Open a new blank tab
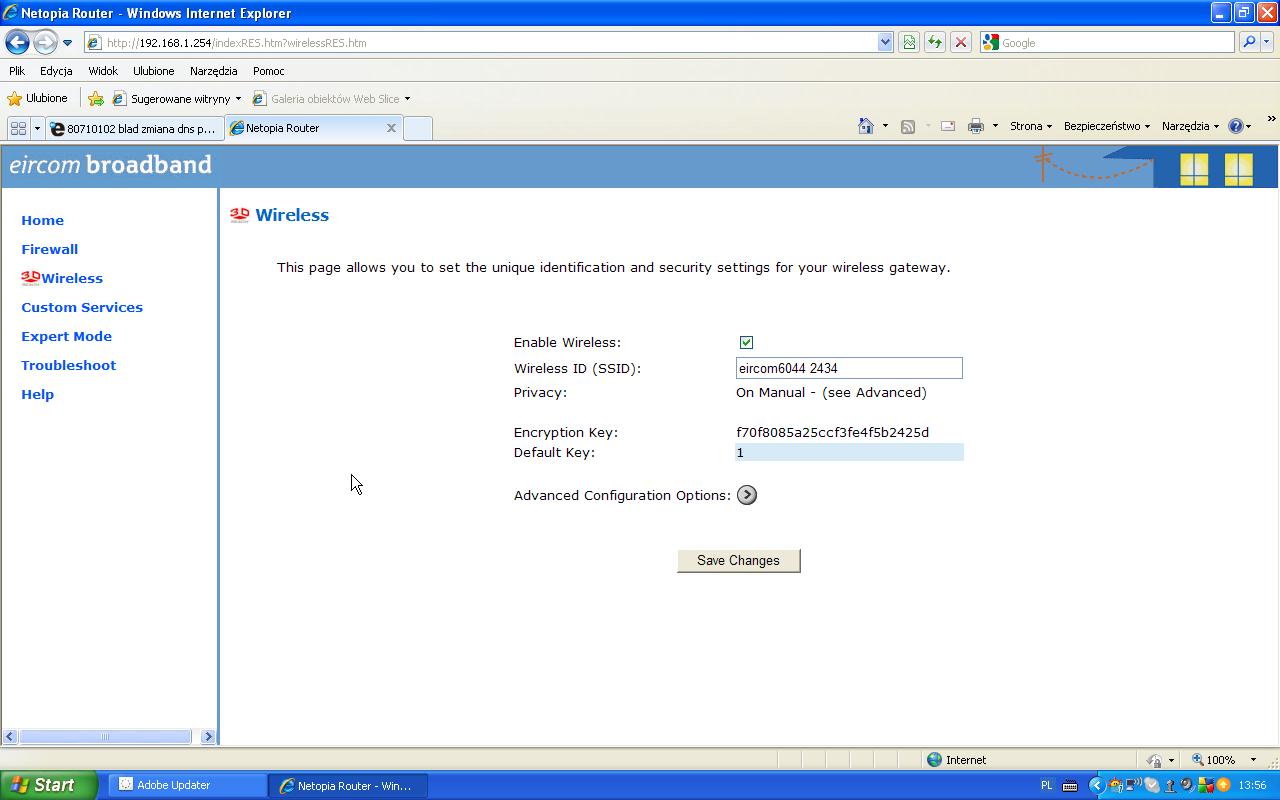Image resolution: width=1280 pixels, height=800 pixels. [418, 128]
